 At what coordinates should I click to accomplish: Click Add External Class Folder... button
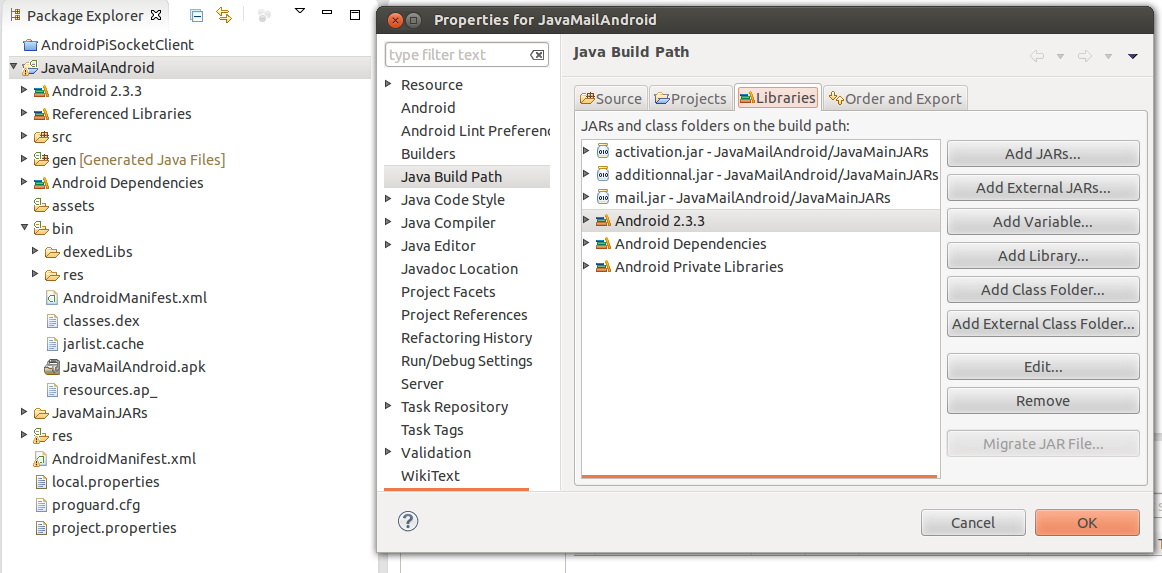pos(1043,324)
